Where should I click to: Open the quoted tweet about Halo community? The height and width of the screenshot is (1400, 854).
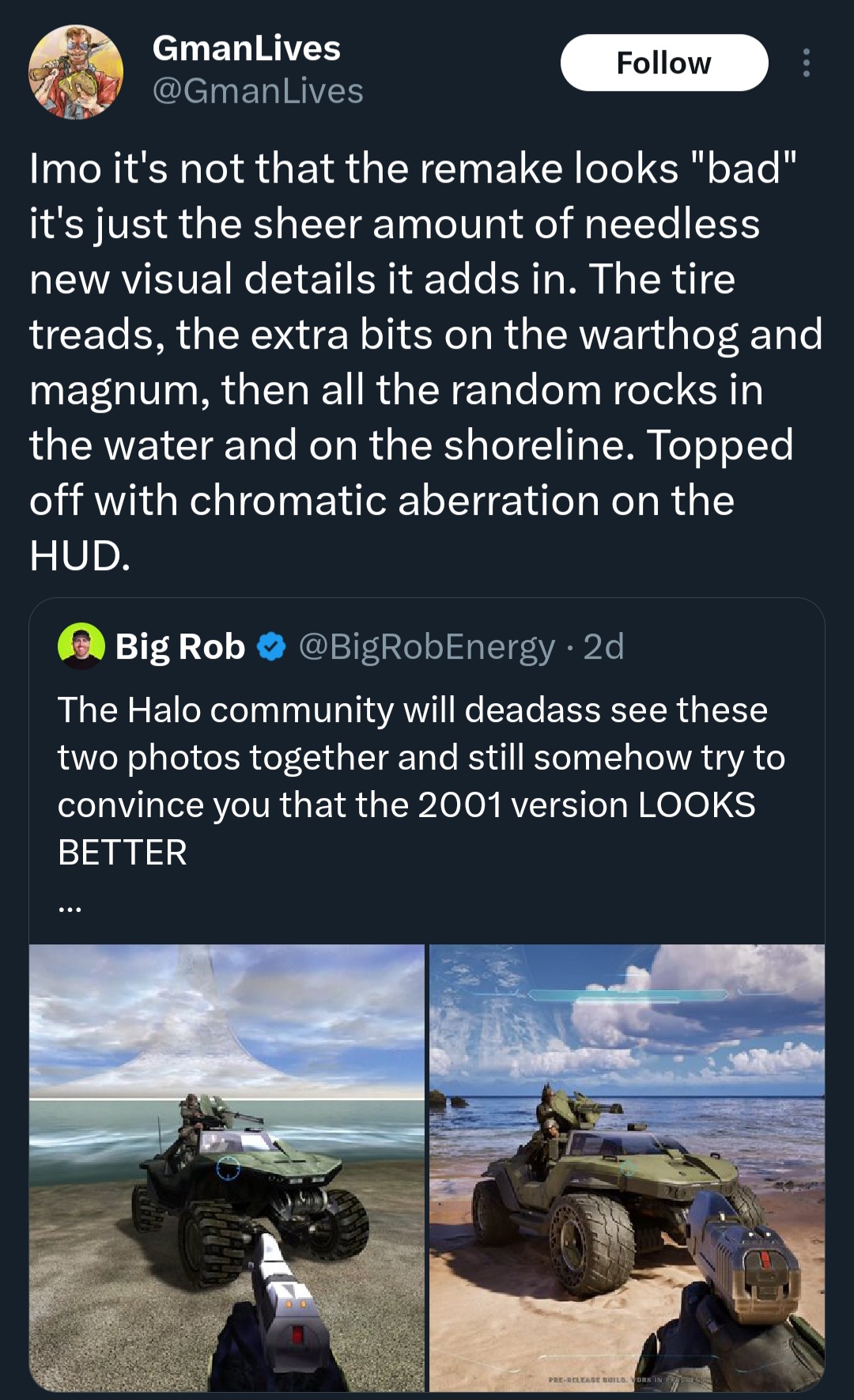[x=419, y=781]
